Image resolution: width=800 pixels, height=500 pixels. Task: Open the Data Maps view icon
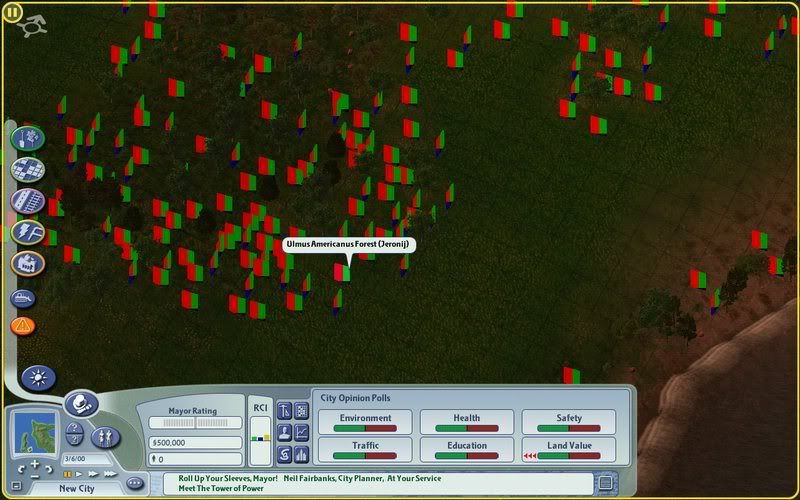pyautogui.click(x=302, y=411)
